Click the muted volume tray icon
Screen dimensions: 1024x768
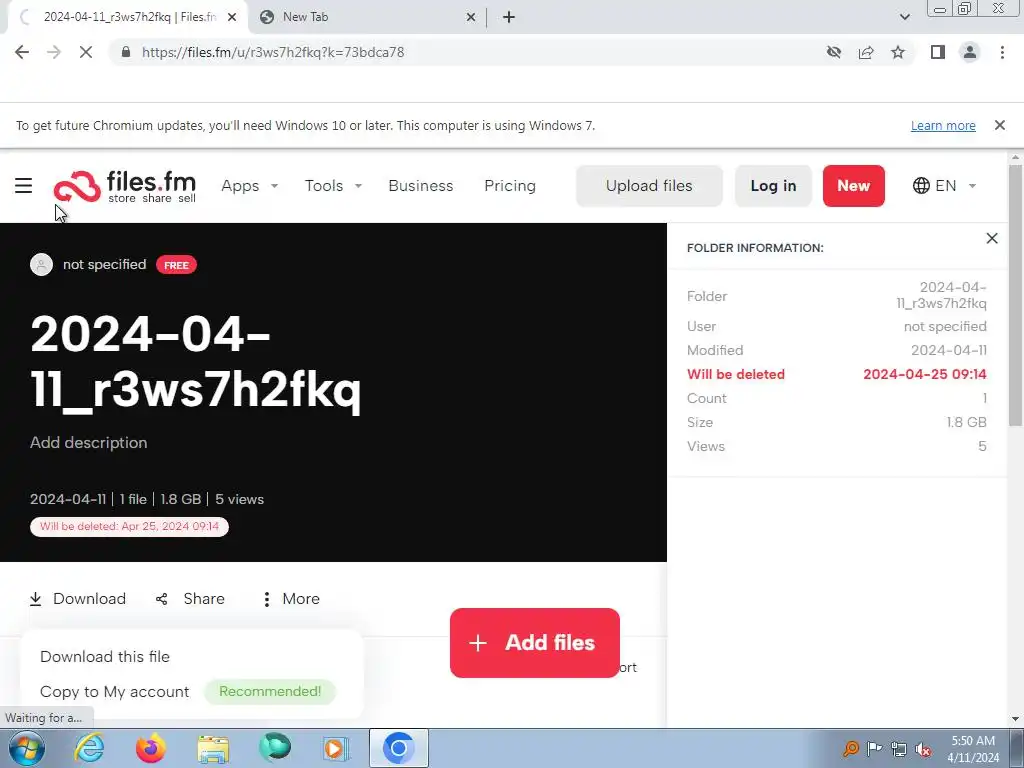tap(923, 748)
